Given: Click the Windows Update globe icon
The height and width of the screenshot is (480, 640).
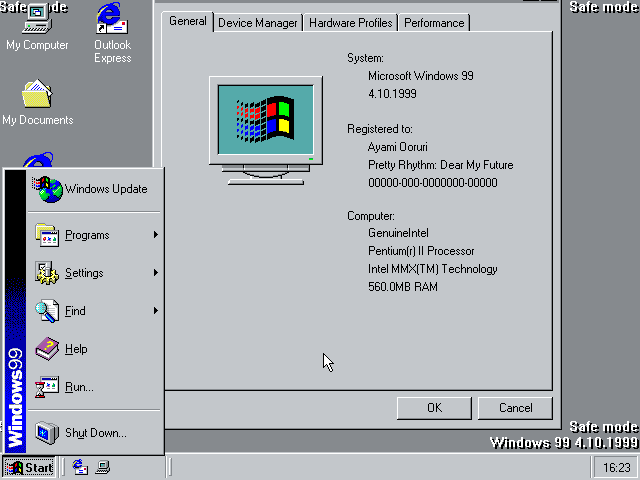Looking at the screenshot, I should point(48,189).
